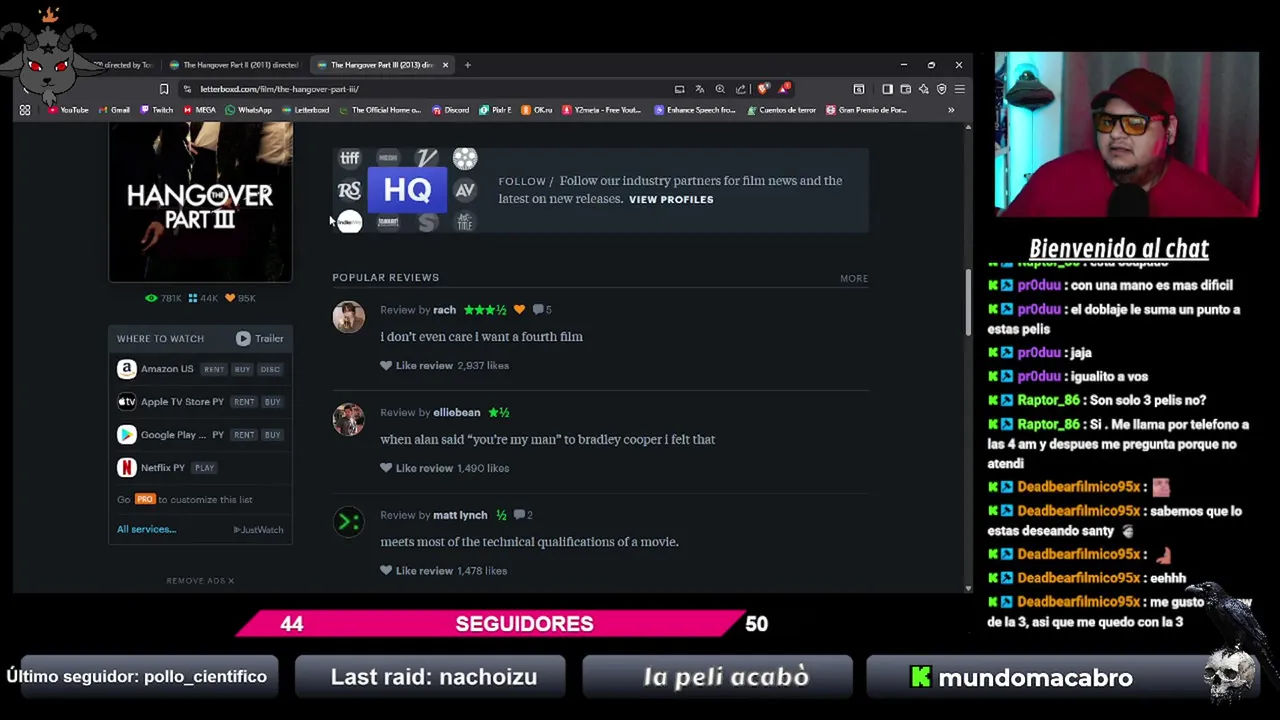Click REMOVE ADS below the sidebar
Viewport: 1280px width, 720px height.
click(x=200, y=581)
